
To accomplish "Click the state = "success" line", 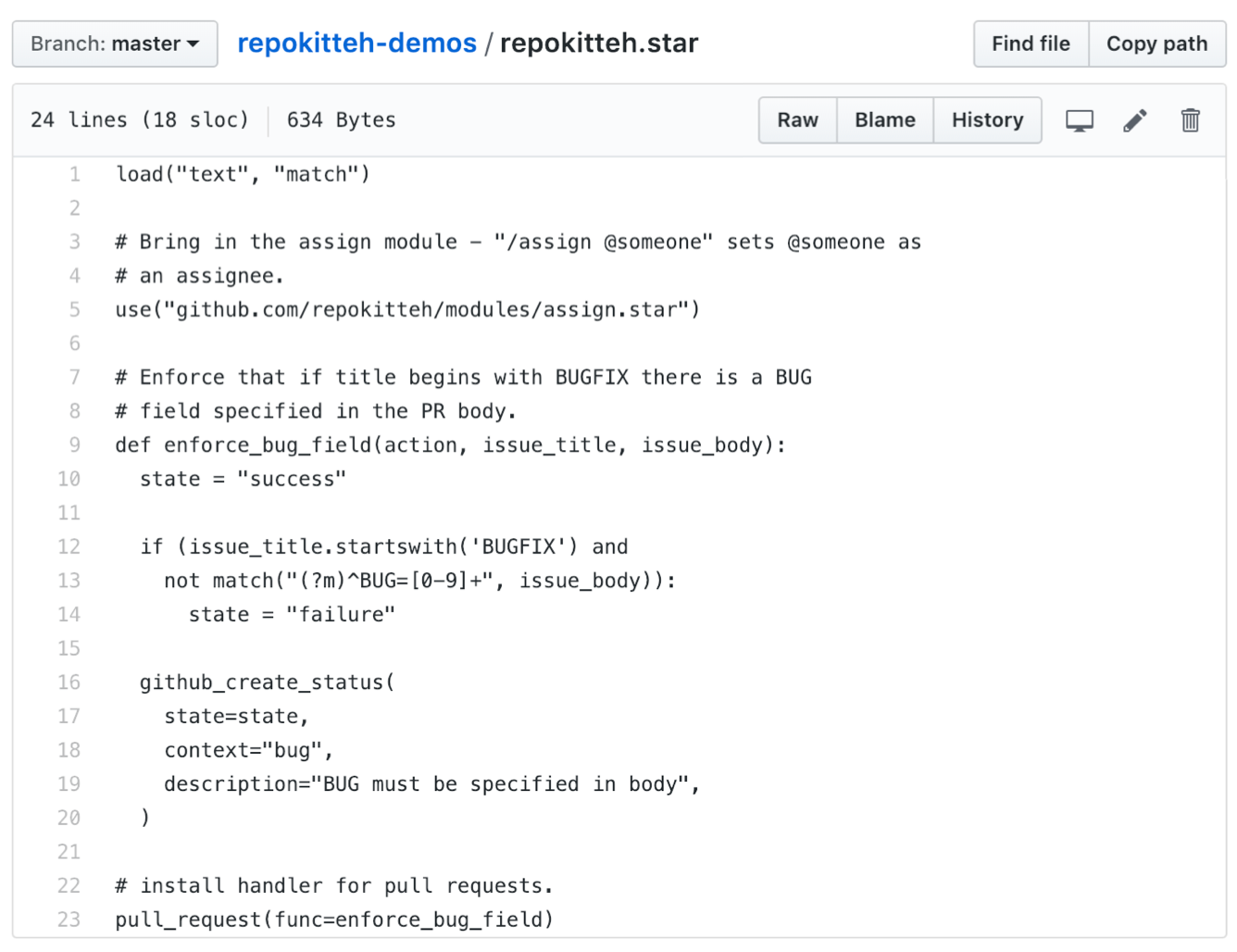I will click(x=243, y=479).
